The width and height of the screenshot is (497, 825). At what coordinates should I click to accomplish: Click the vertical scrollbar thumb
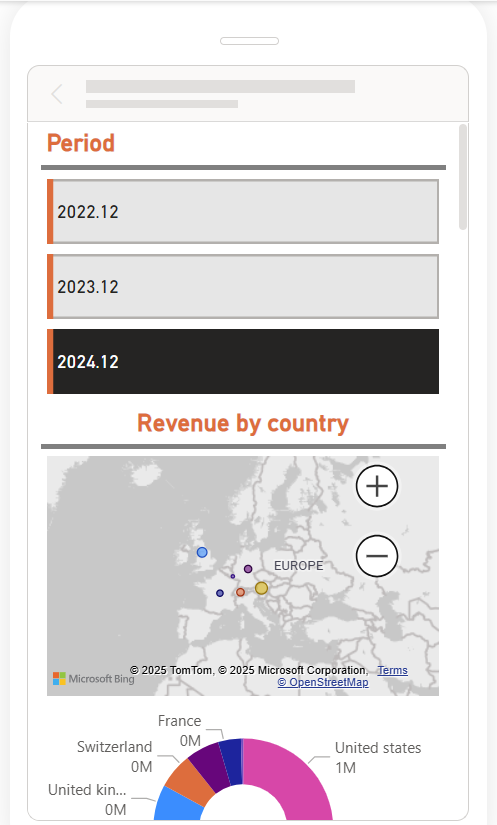463,177
